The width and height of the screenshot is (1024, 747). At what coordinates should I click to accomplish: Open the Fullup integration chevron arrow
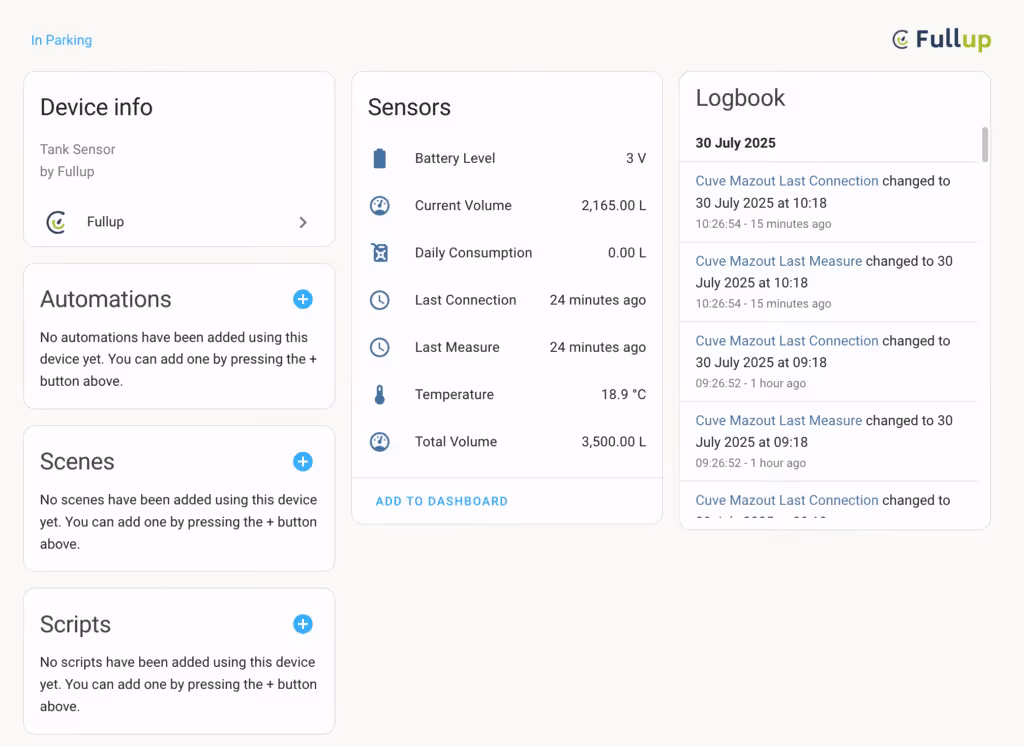[x=303, y=222]
